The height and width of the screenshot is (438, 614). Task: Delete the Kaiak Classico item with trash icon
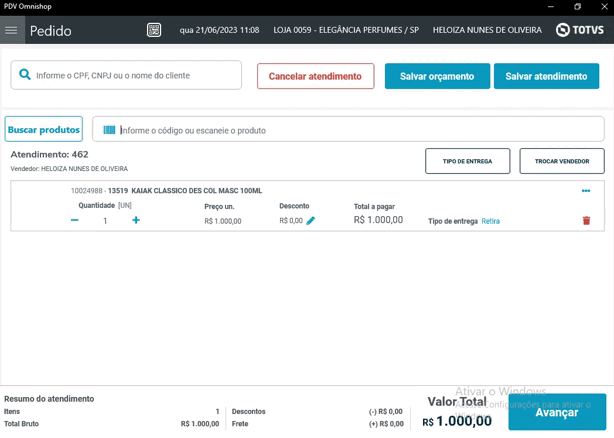point(586,221)
